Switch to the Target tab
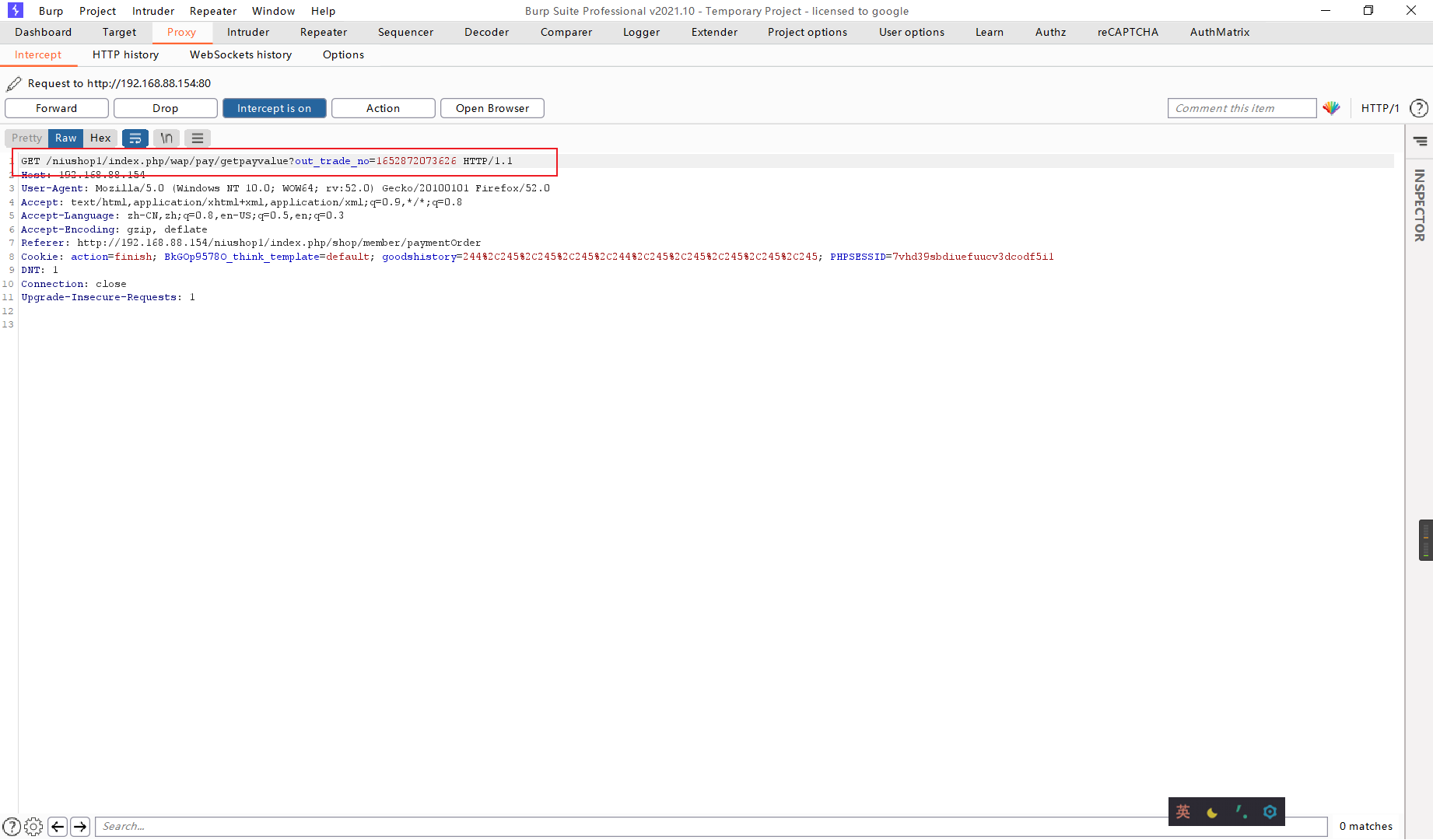The width and height of the screenshot is (1433, 840). pyautogui.click(x=119, y=32)
